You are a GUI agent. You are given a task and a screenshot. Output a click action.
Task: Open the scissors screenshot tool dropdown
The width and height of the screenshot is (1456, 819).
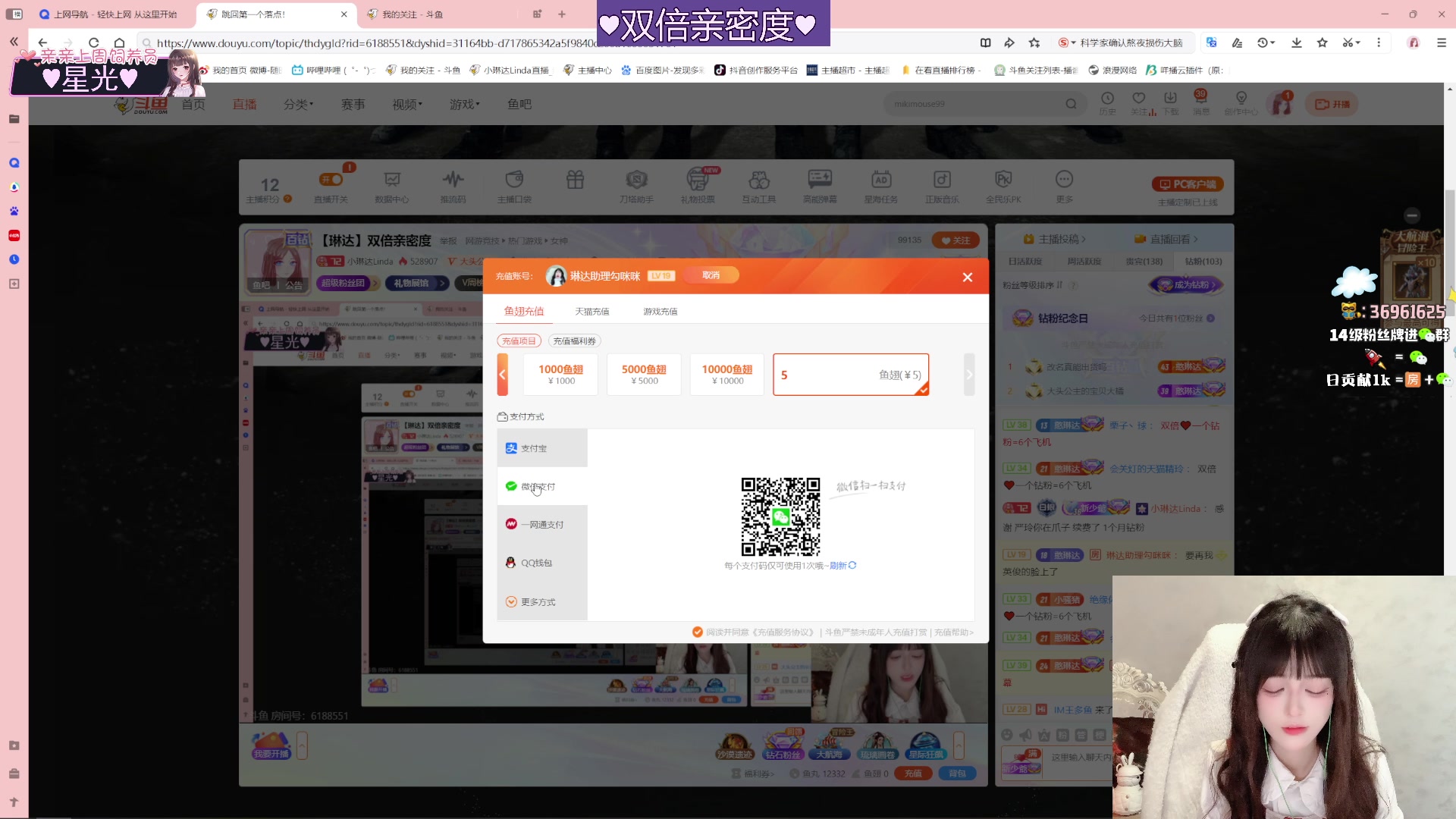click(1351, 43)
